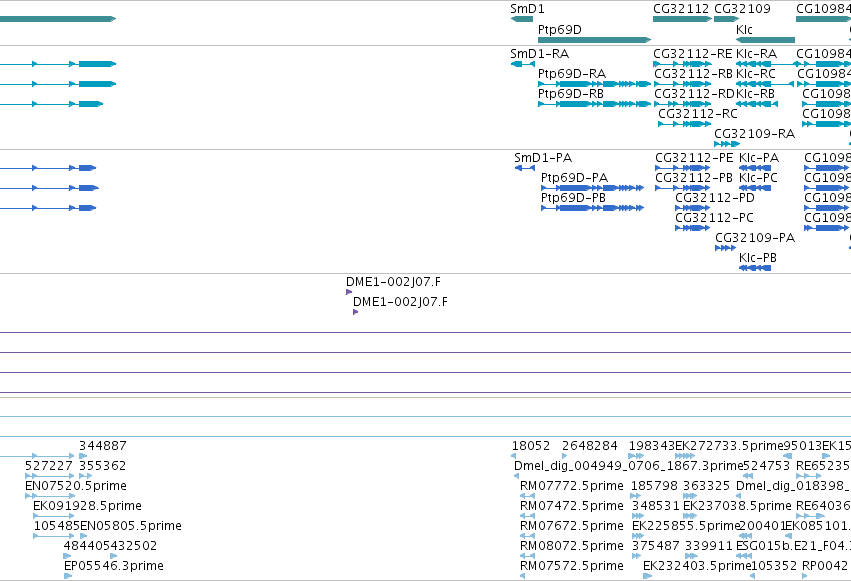Image resolution: width=851 pixels, height=581 pixels.
Task: Click the Klc gene label
Action: tap(744, 29)
